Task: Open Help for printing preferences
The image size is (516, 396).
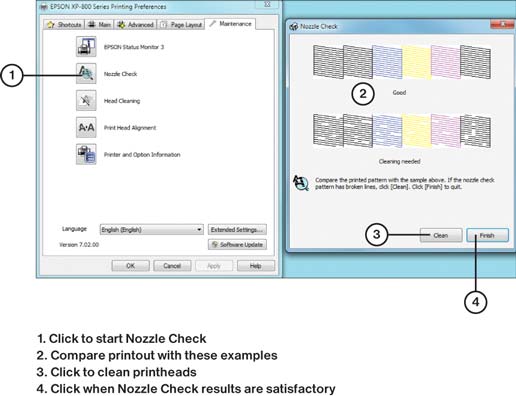Action: (x=256, y=266)
